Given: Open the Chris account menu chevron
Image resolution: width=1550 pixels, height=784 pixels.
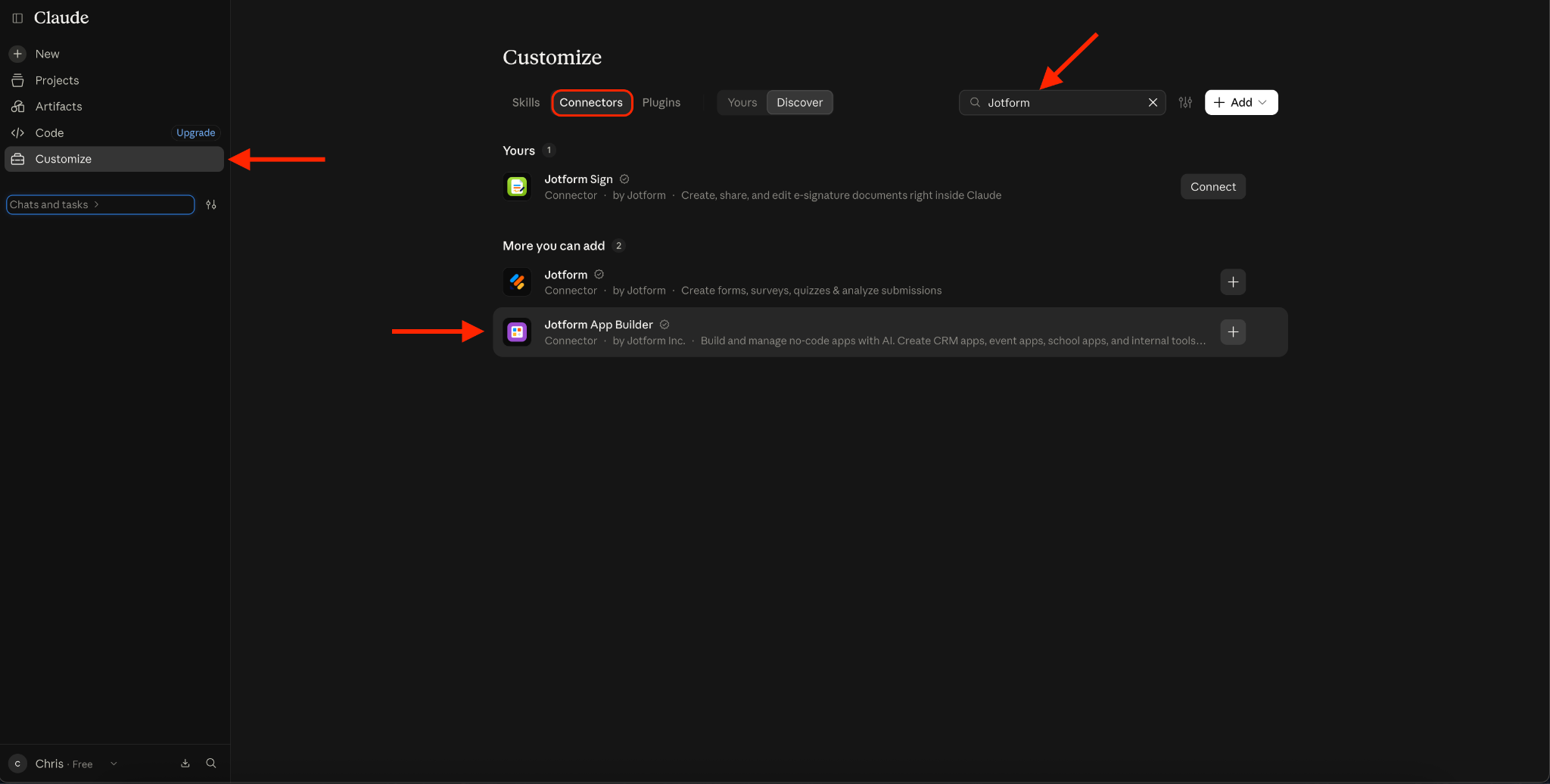Looking at the screenshot, I should click(x=114, y=764).
